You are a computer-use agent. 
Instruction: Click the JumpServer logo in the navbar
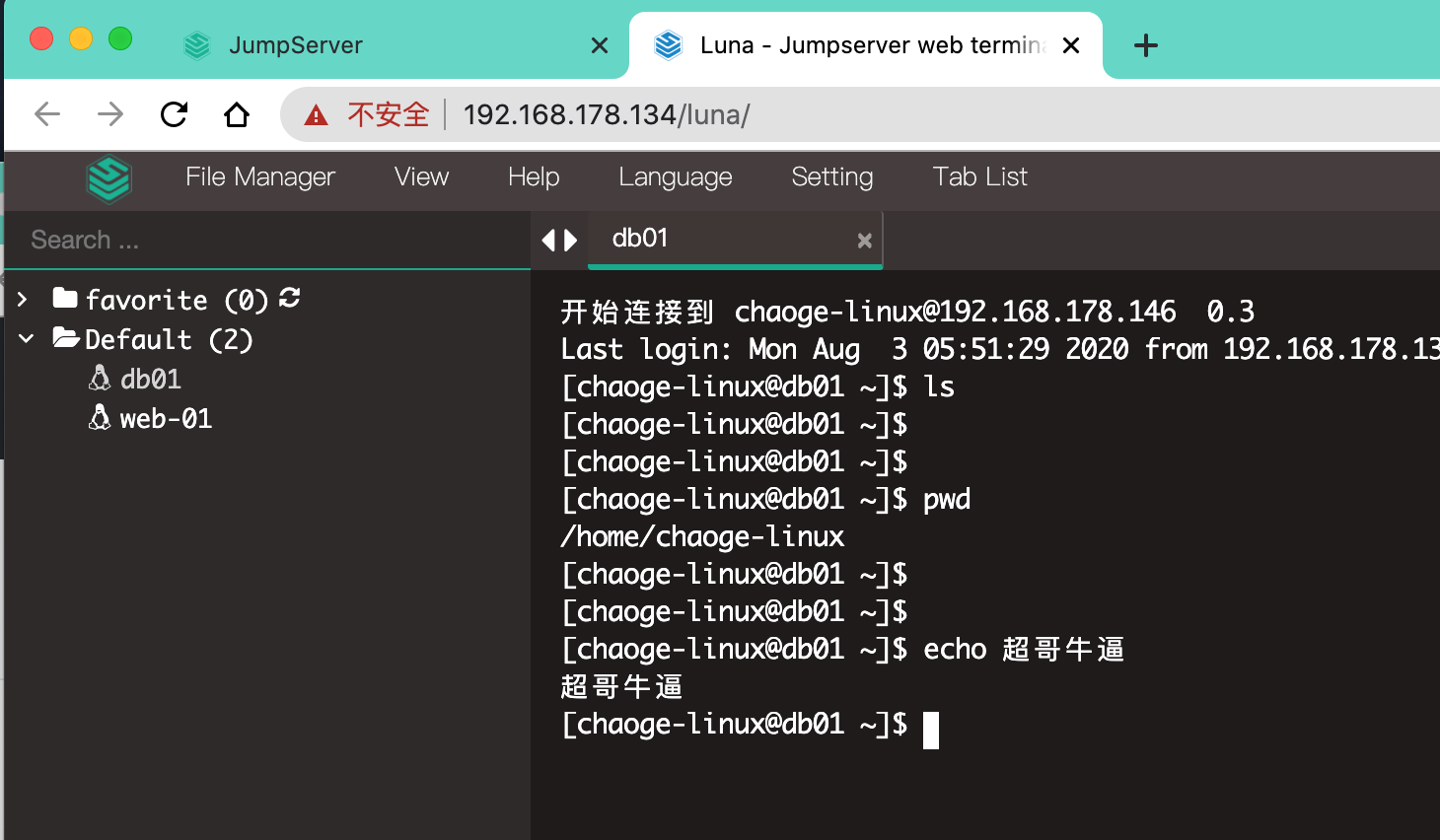pos(108,179)
